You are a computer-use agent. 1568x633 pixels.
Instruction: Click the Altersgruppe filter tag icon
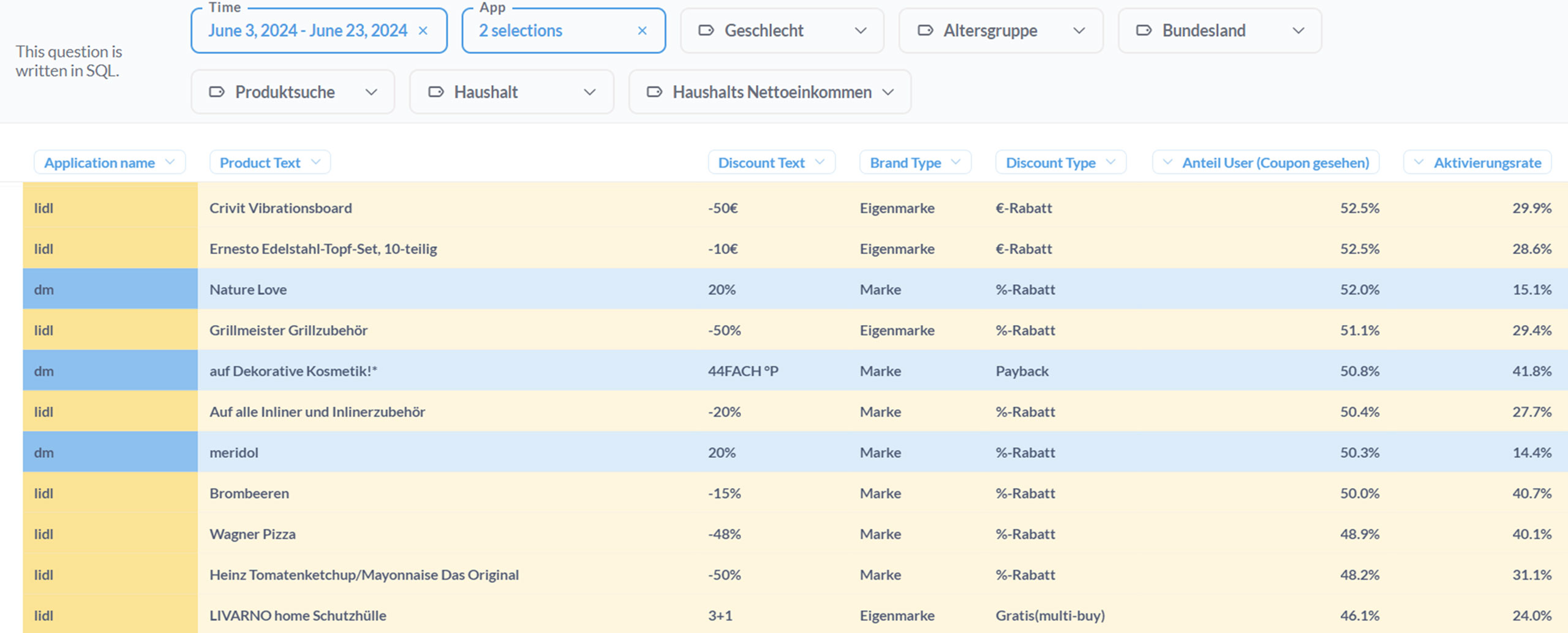click(925, 31)
